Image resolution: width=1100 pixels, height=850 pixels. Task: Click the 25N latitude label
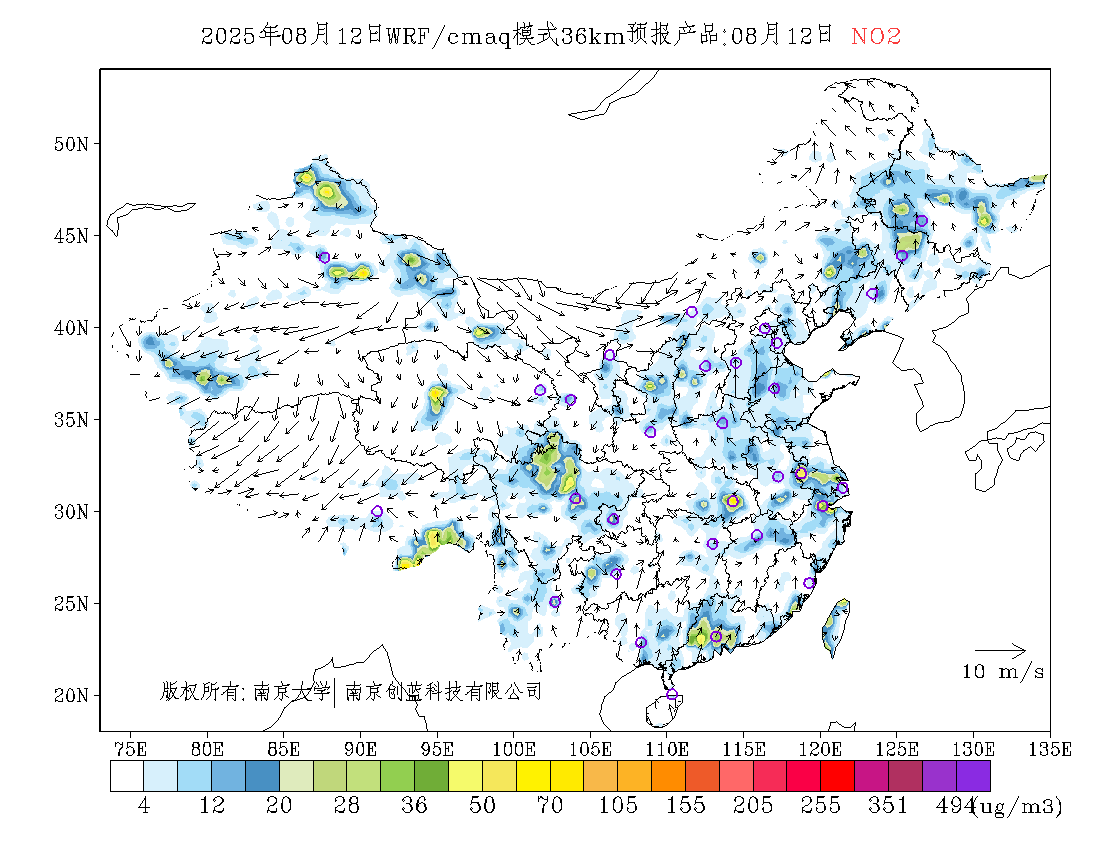72,604
